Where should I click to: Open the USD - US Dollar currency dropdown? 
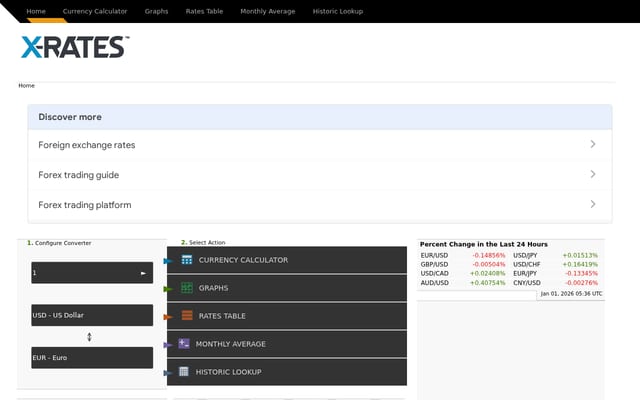pyautogui.click(x=92, y=315)
